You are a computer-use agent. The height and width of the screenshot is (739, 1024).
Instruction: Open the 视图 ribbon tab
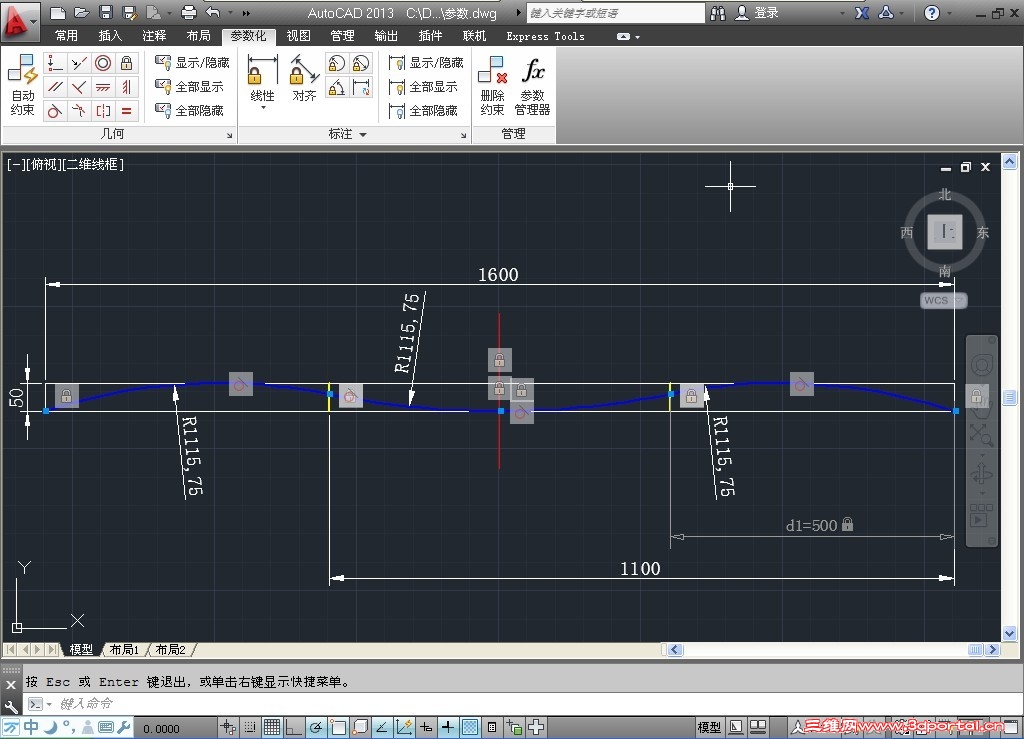tap(298, 36)
